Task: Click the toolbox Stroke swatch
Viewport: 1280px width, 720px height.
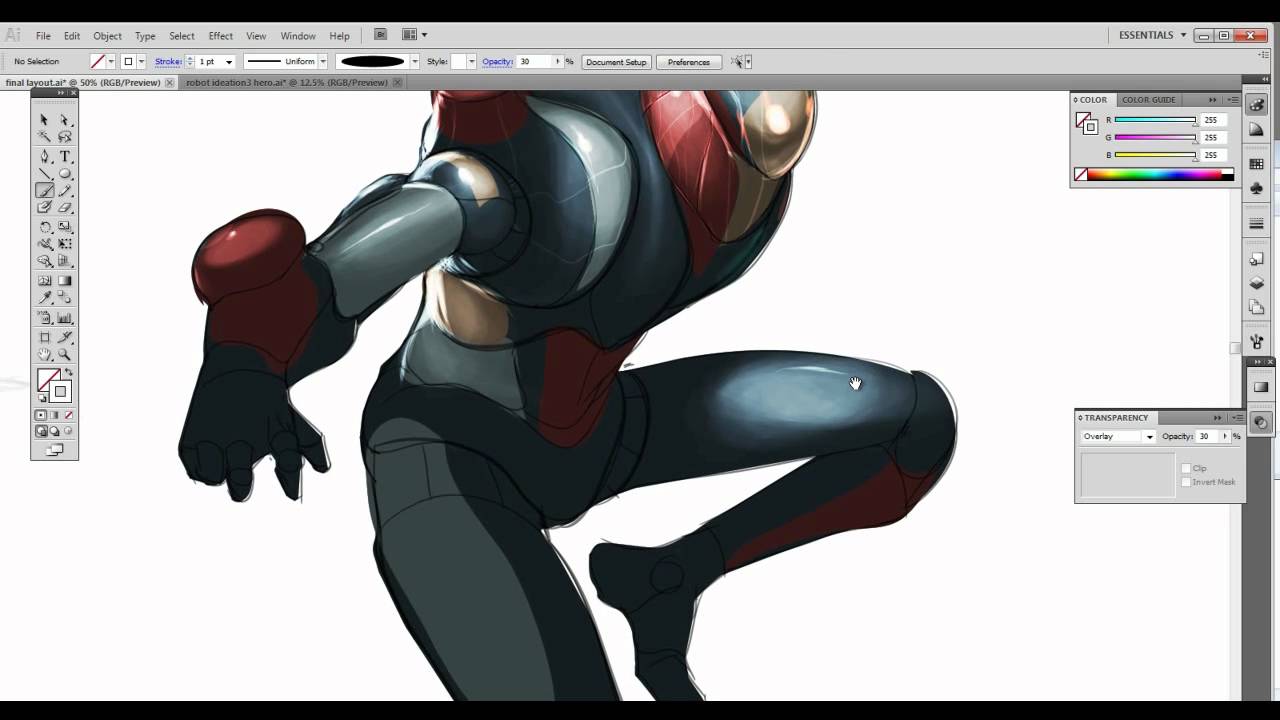Action: pyautogui.click(x=61, y=392)
